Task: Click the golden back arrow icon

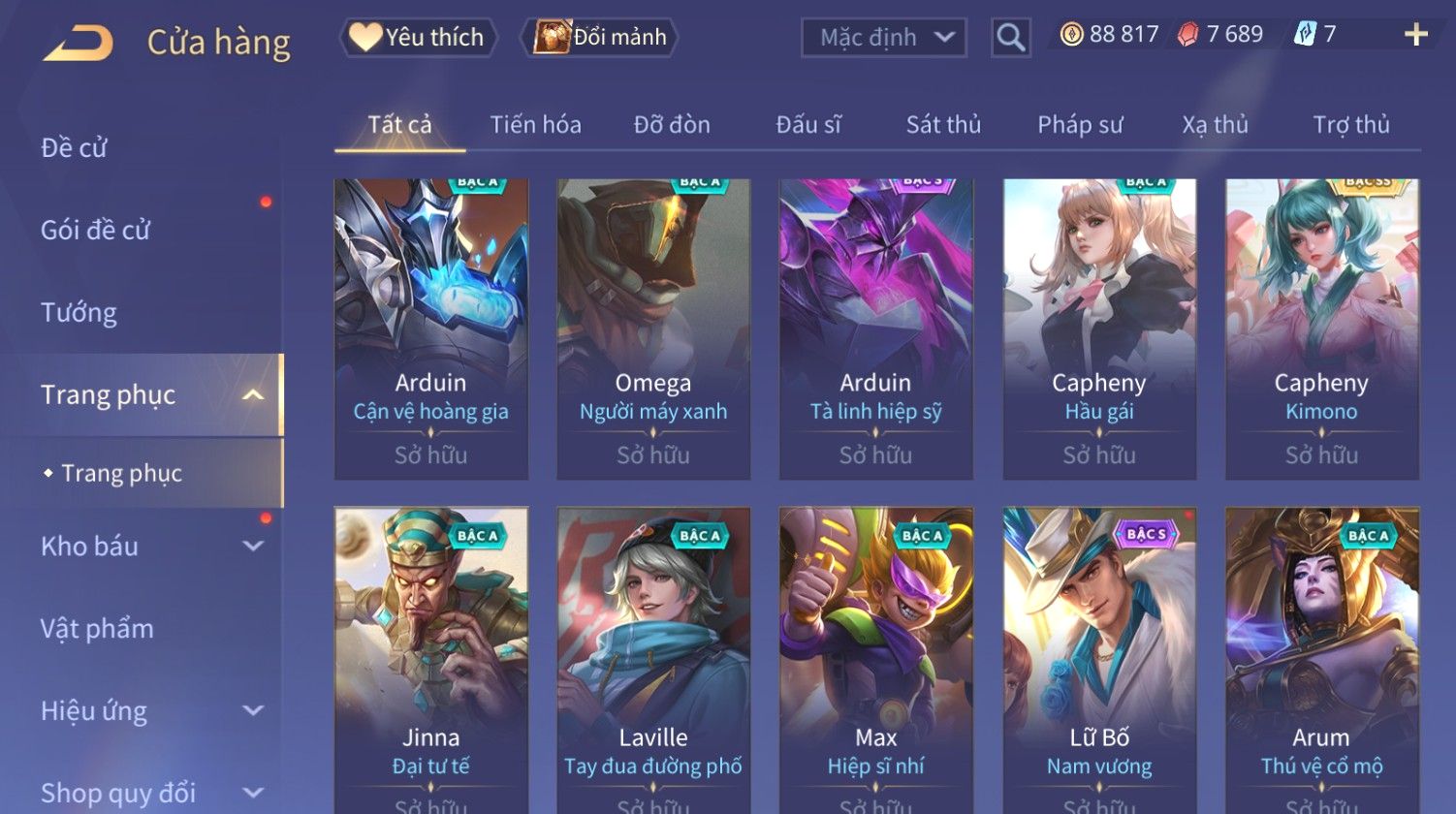Action: pos(79,43)
